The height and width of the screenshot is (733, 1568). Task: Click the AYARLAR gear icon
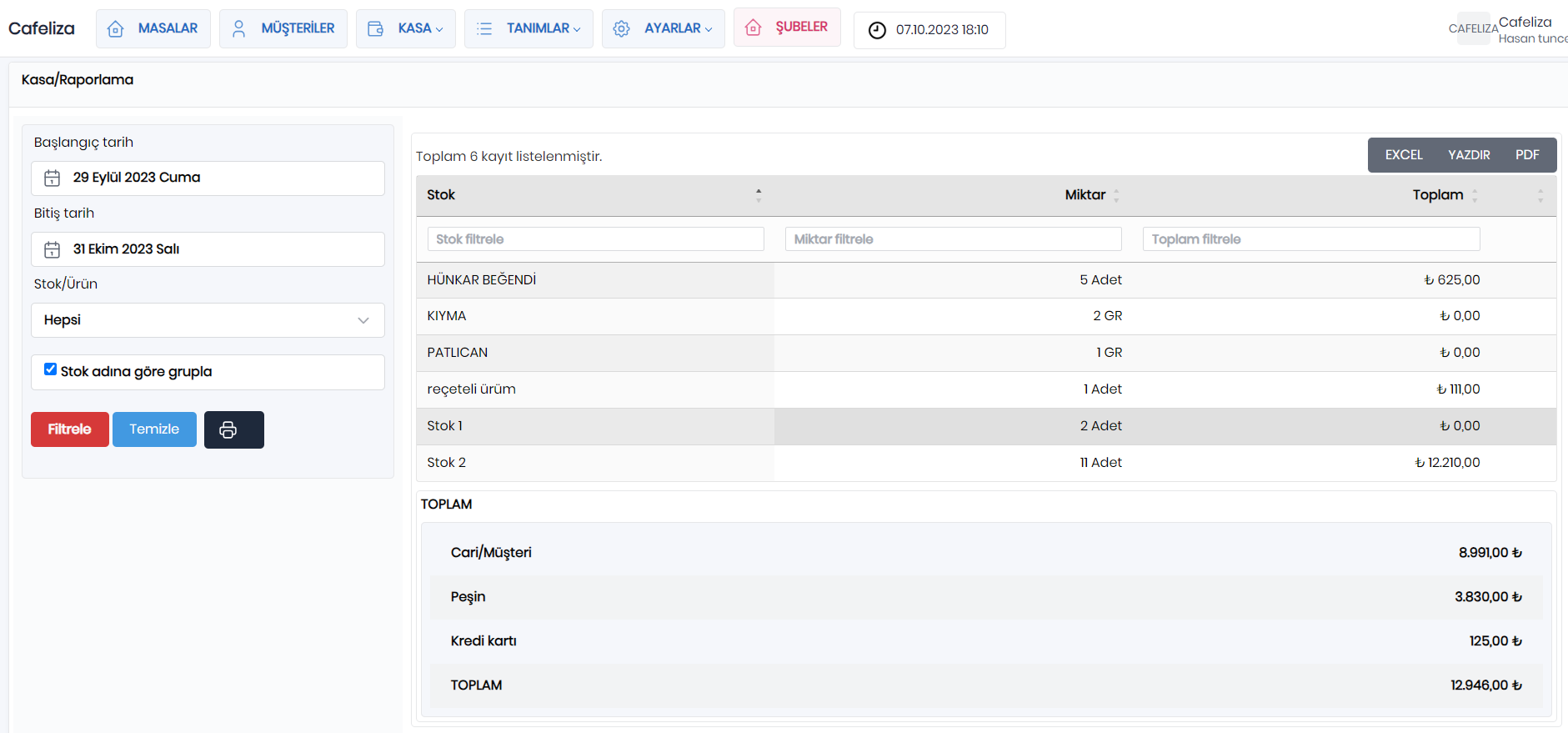click(622, 29)
